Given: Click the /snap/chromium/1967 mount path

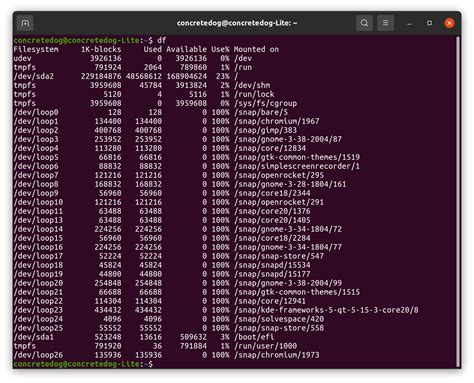Looking at the screenshot, I should 277,121.
